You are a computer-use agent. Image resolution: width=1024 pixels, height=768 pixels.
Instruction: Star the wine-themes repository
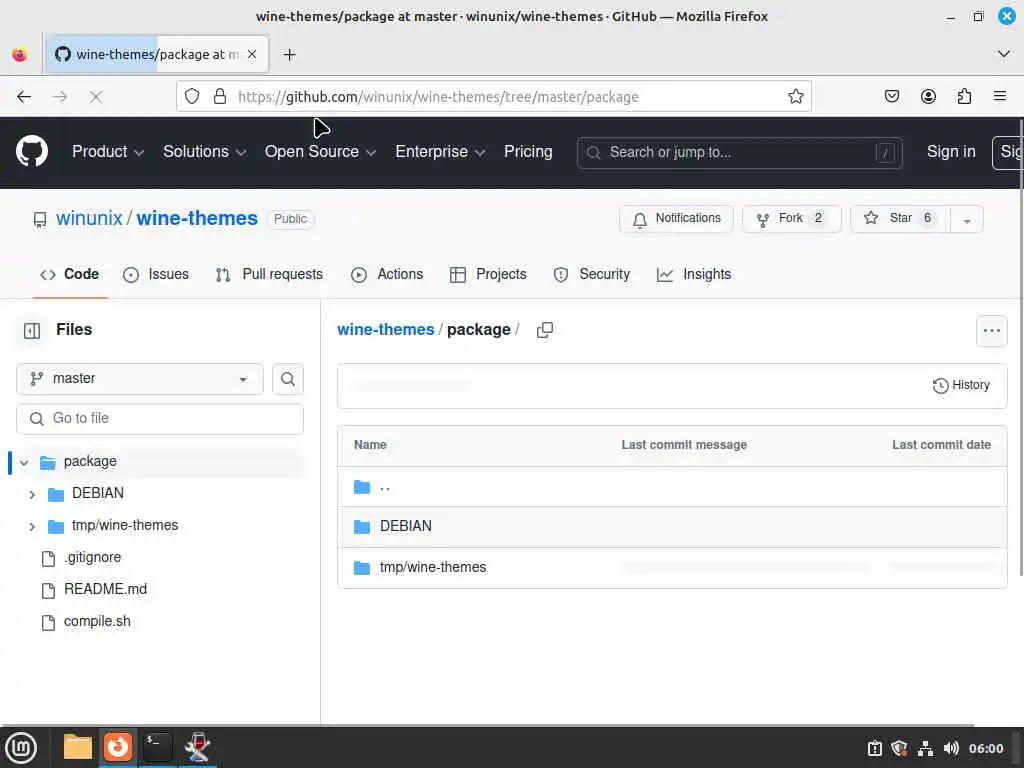pyautogui.click(x=901, y=219)
